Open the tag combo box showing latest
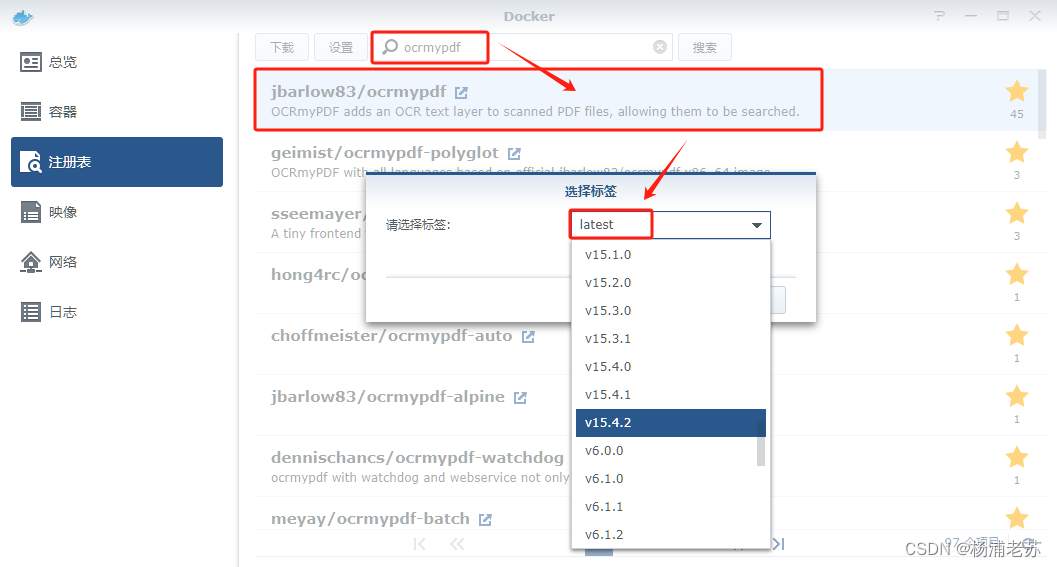The height and width of the screenshot is (567, 1057). click(x=670, y=225)
